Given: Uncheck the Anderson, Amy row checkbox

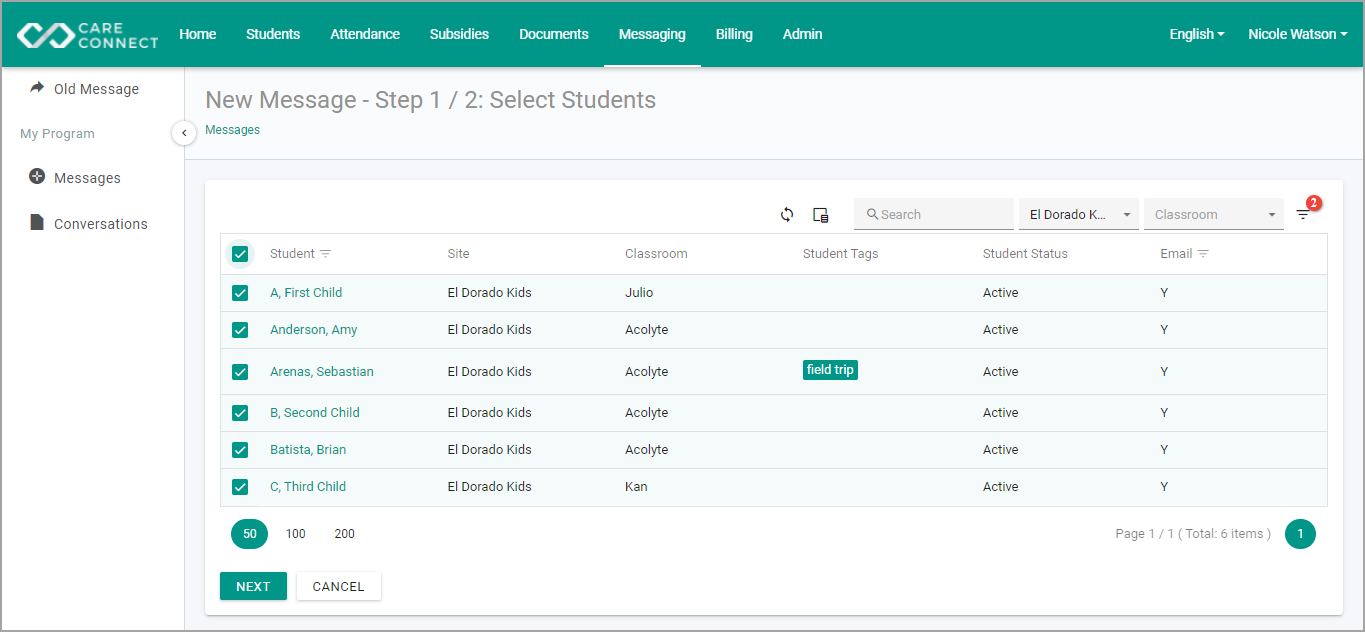Looking at the screenshot, I should coord(240,330).
